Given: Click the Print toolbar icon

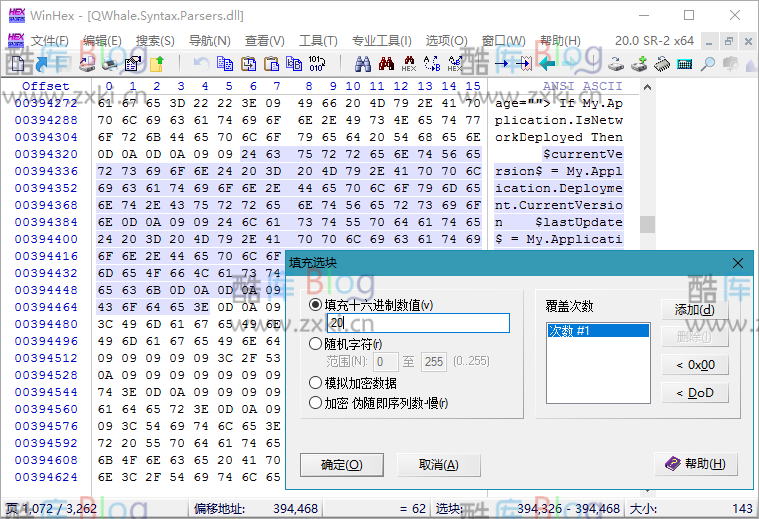Looking at the screenshot, I should click(x=110, y=63).
